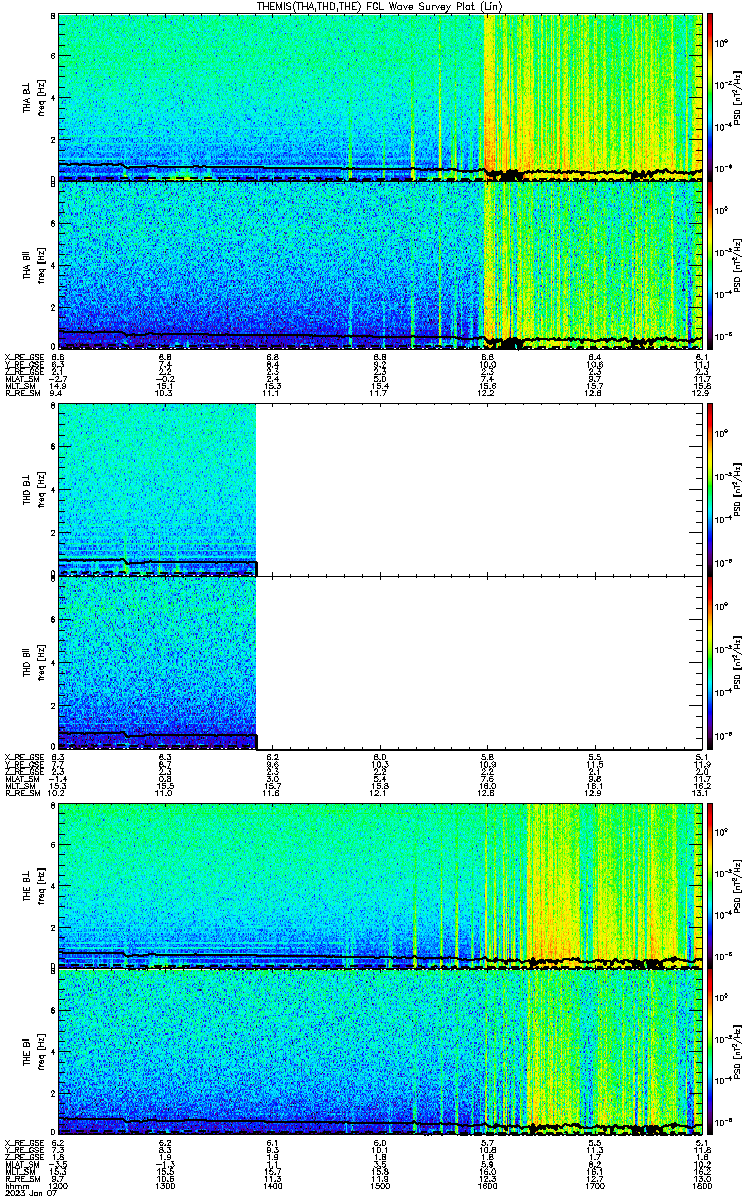Select PSD unit label of THE B-parallel colorbar
The image size is (750, 1200).
740,1051
